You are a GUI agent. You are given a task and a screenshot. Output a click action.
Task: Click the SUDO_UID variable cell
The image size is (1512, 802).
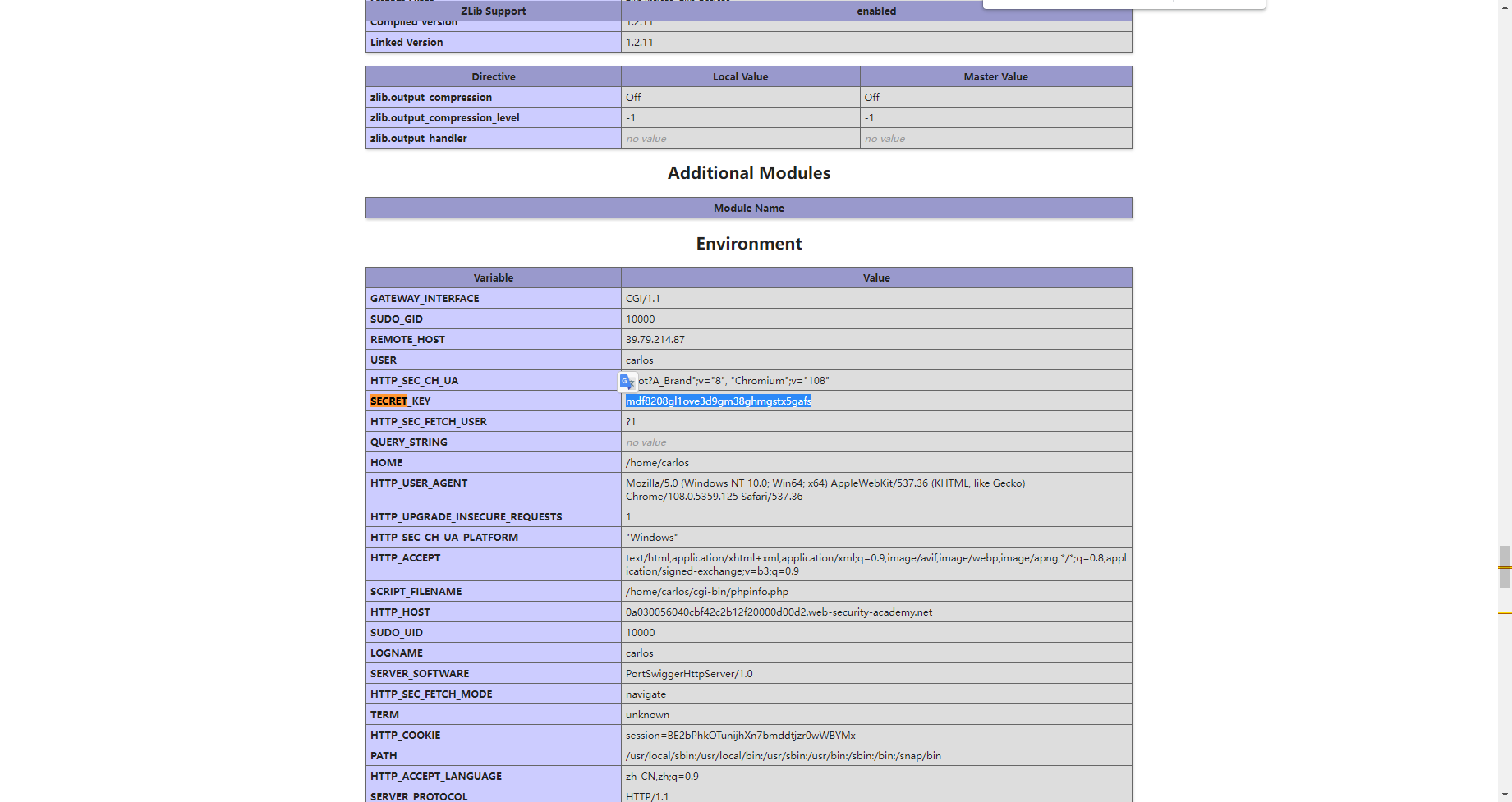tap(494, 633)
